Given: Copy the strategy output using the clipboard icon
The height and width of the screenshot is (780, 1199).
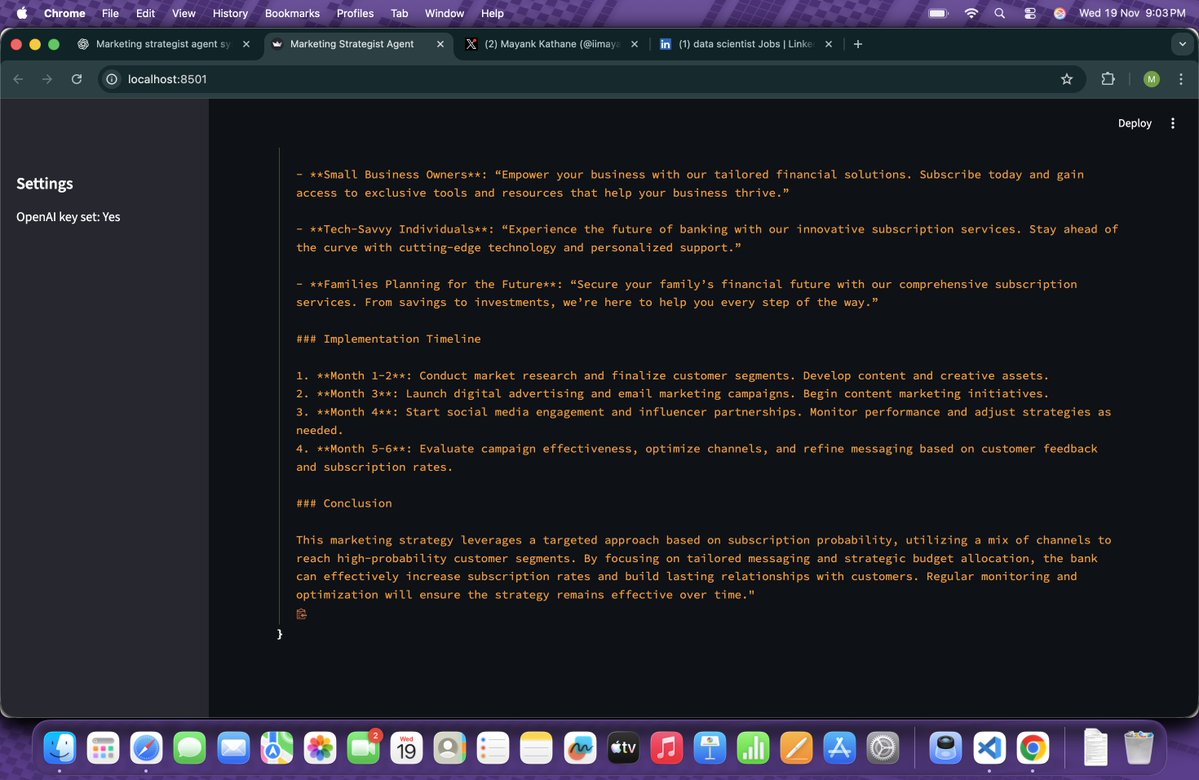Looking at the screenshot, I should click(x=301, y=613).
